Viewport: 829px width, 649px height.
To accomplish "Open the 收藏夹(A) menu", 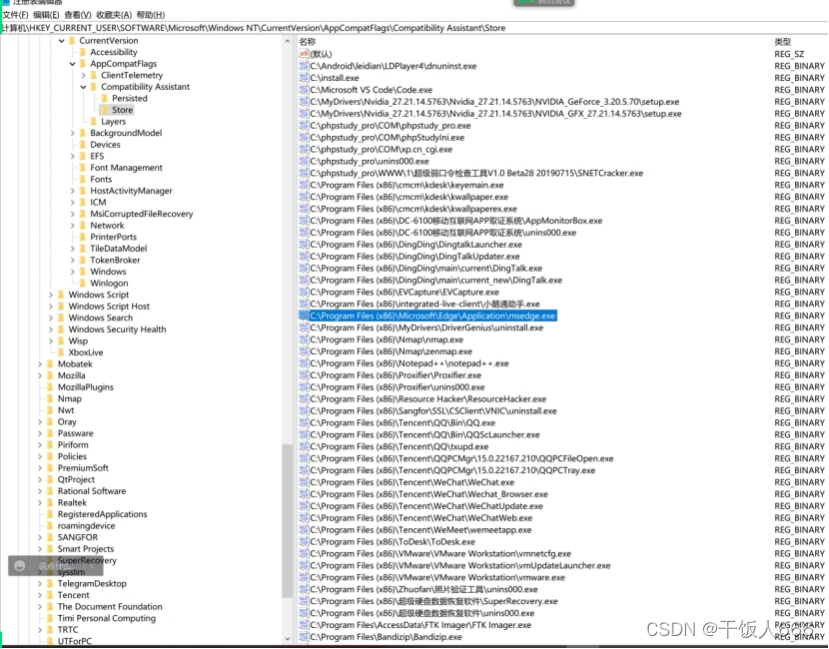I will point(114,15).
